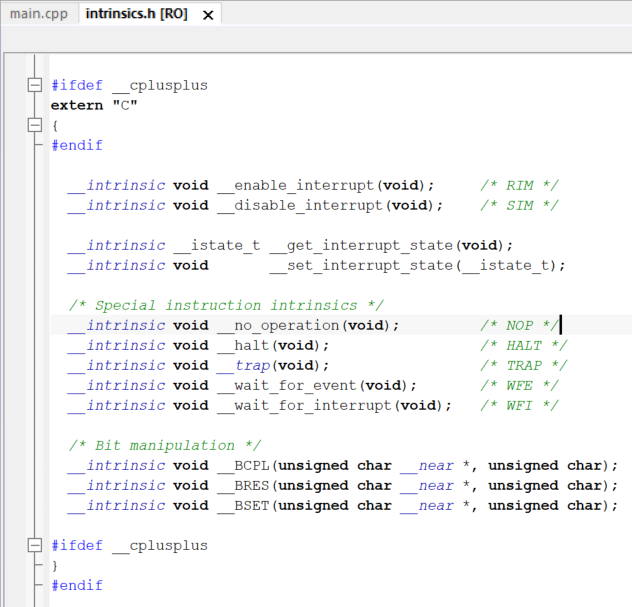Click the __set_interrupt_state function name

[x=362, y=265]
